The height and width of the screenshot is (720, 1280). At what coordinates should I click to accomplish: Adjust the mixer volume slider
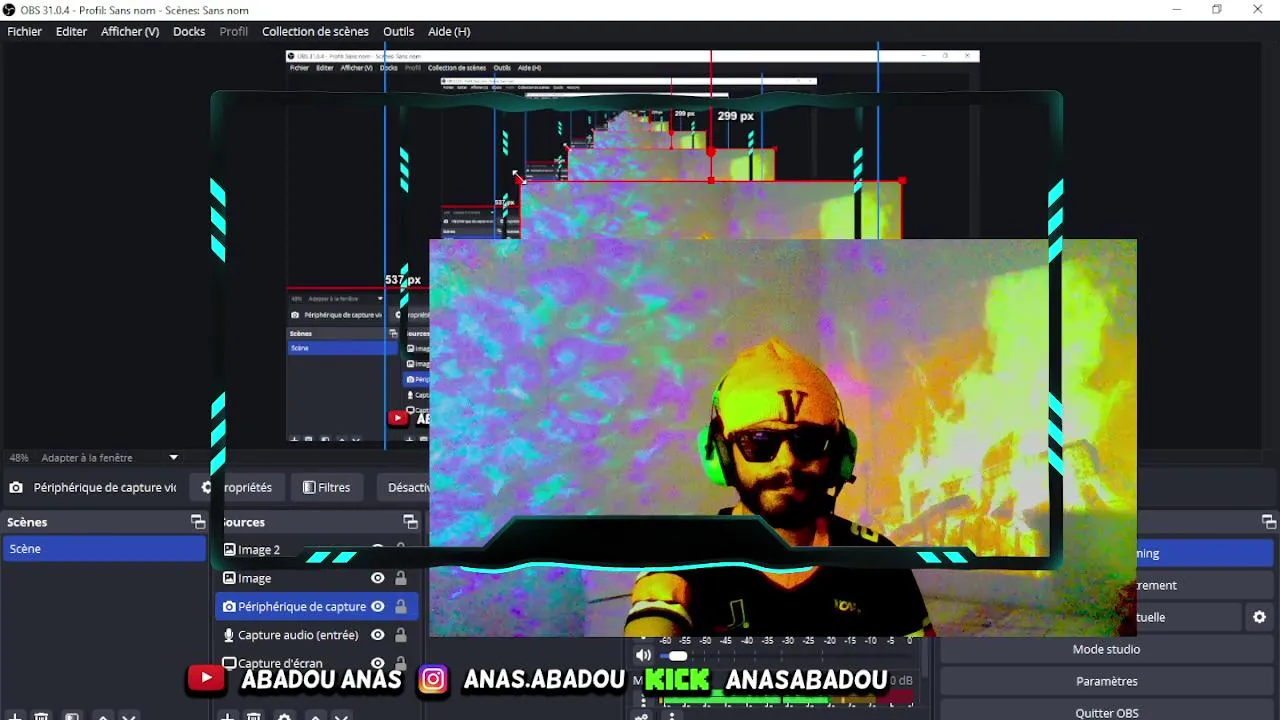[678, 656]
